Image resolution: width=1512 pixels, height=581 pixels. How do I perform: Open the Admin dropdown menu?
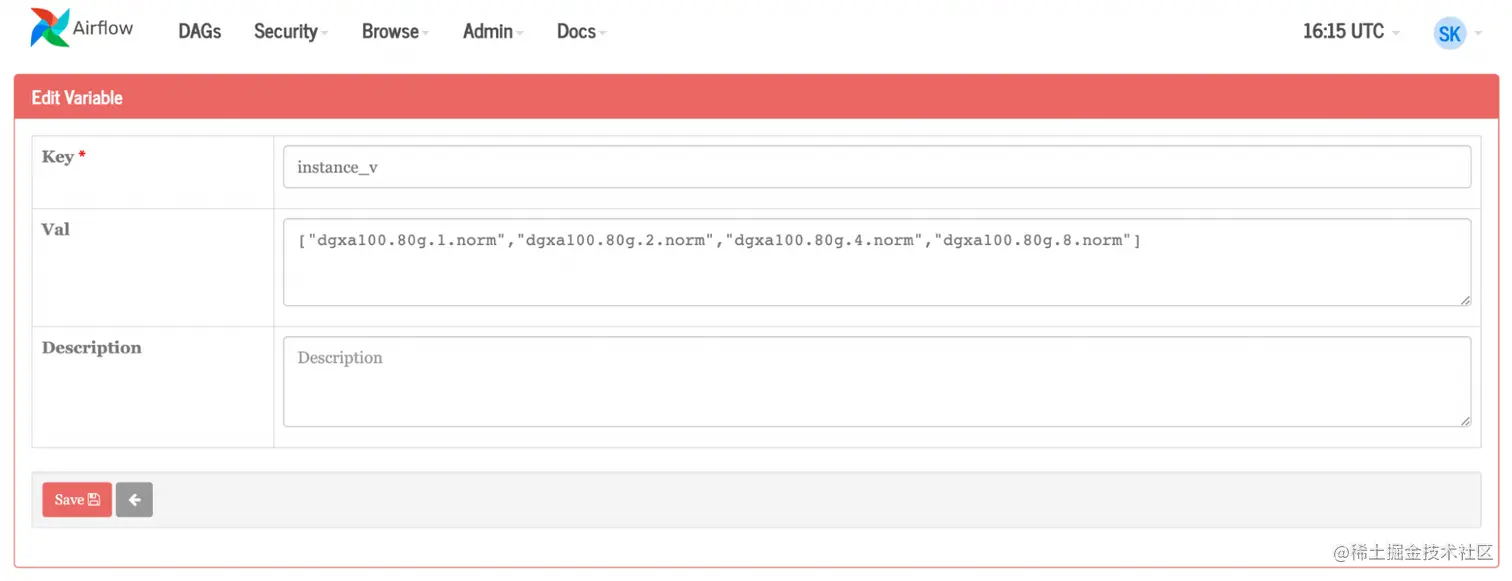487,31
